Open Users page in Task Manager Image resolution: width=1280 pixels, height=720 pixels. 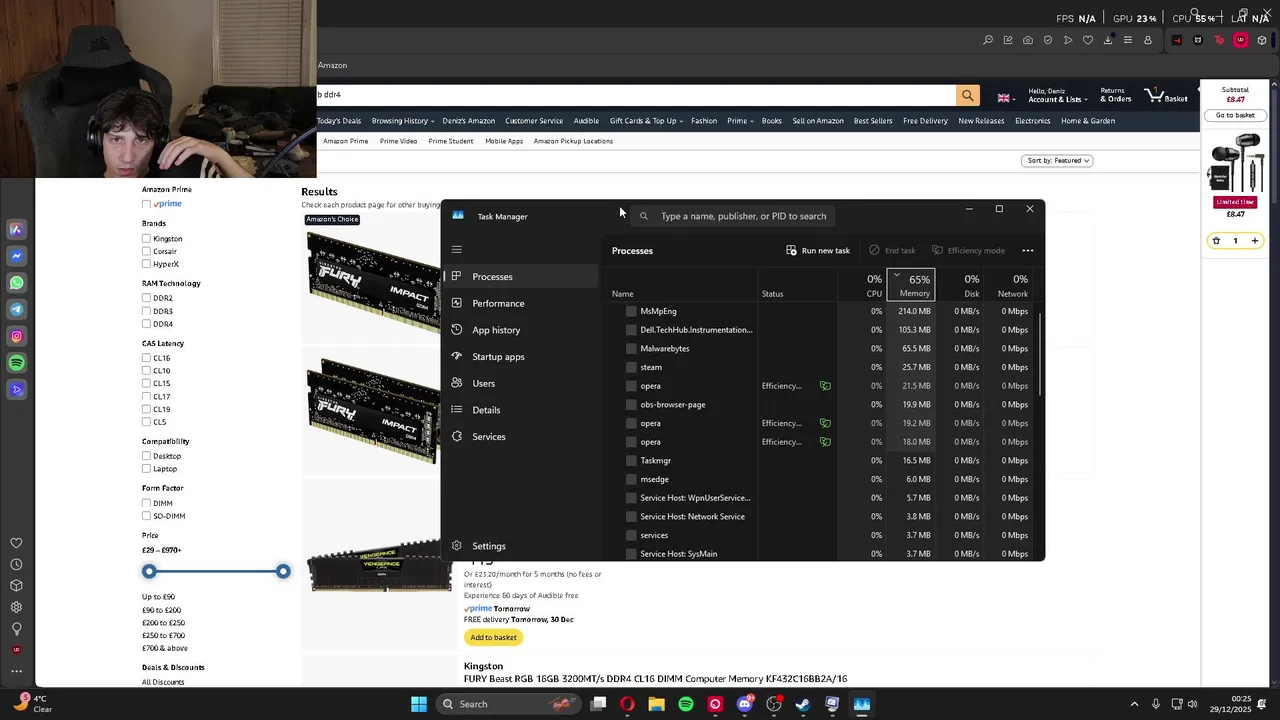(x=520, y=383)
